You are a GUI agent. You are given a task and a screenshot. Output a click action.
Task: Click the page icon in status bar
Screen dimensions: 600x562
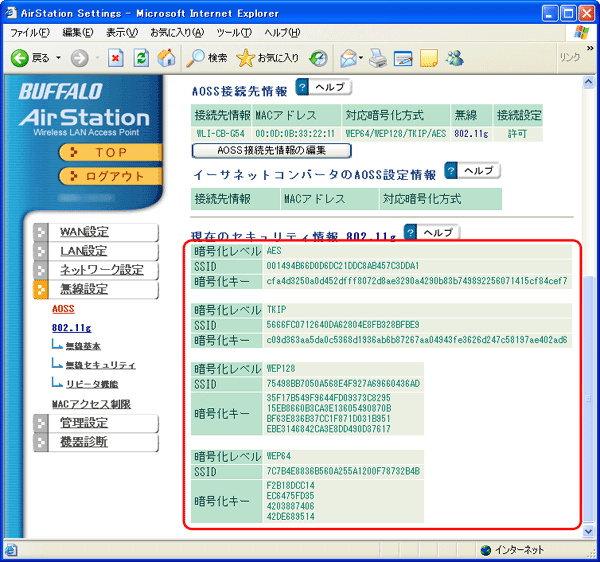point(10,551)
